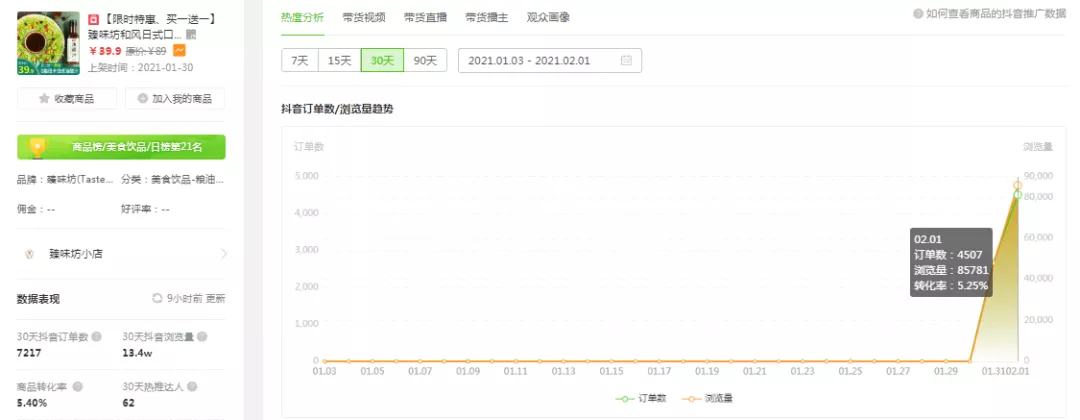The height and width of the screenshot is (420, 1080).
Task: Switch to the 热度分析 tab
Action: 302,18
